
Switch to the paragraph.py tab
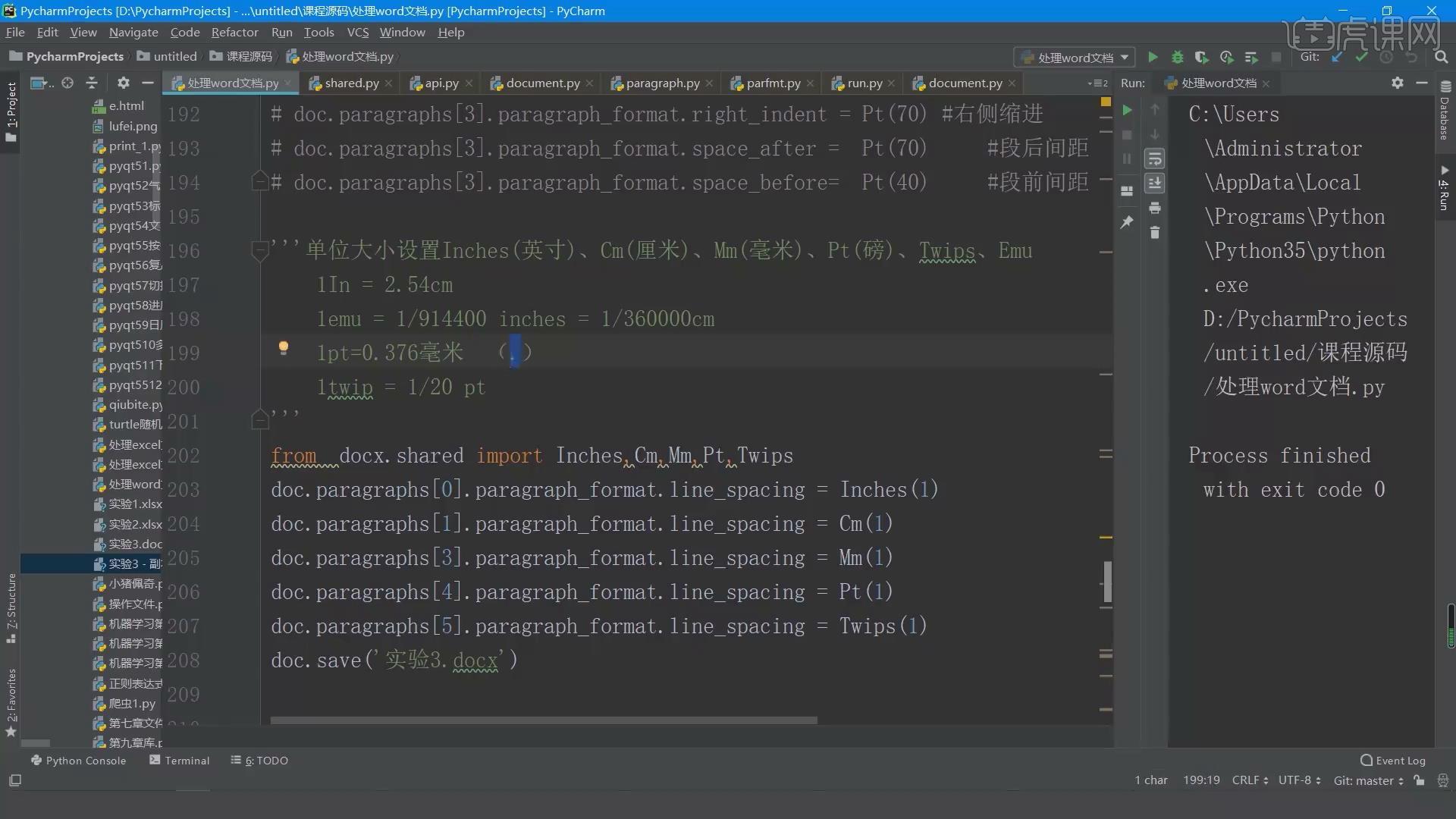(662, 83)
